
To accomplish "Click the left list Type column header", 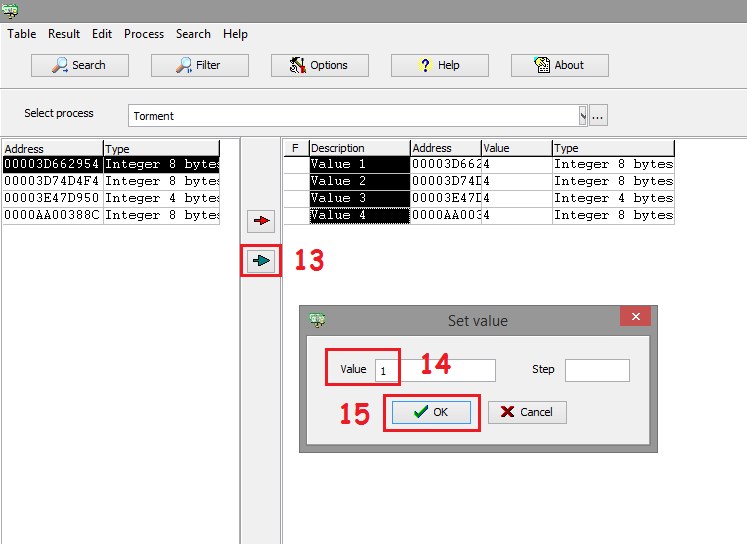I will point(162,149).
